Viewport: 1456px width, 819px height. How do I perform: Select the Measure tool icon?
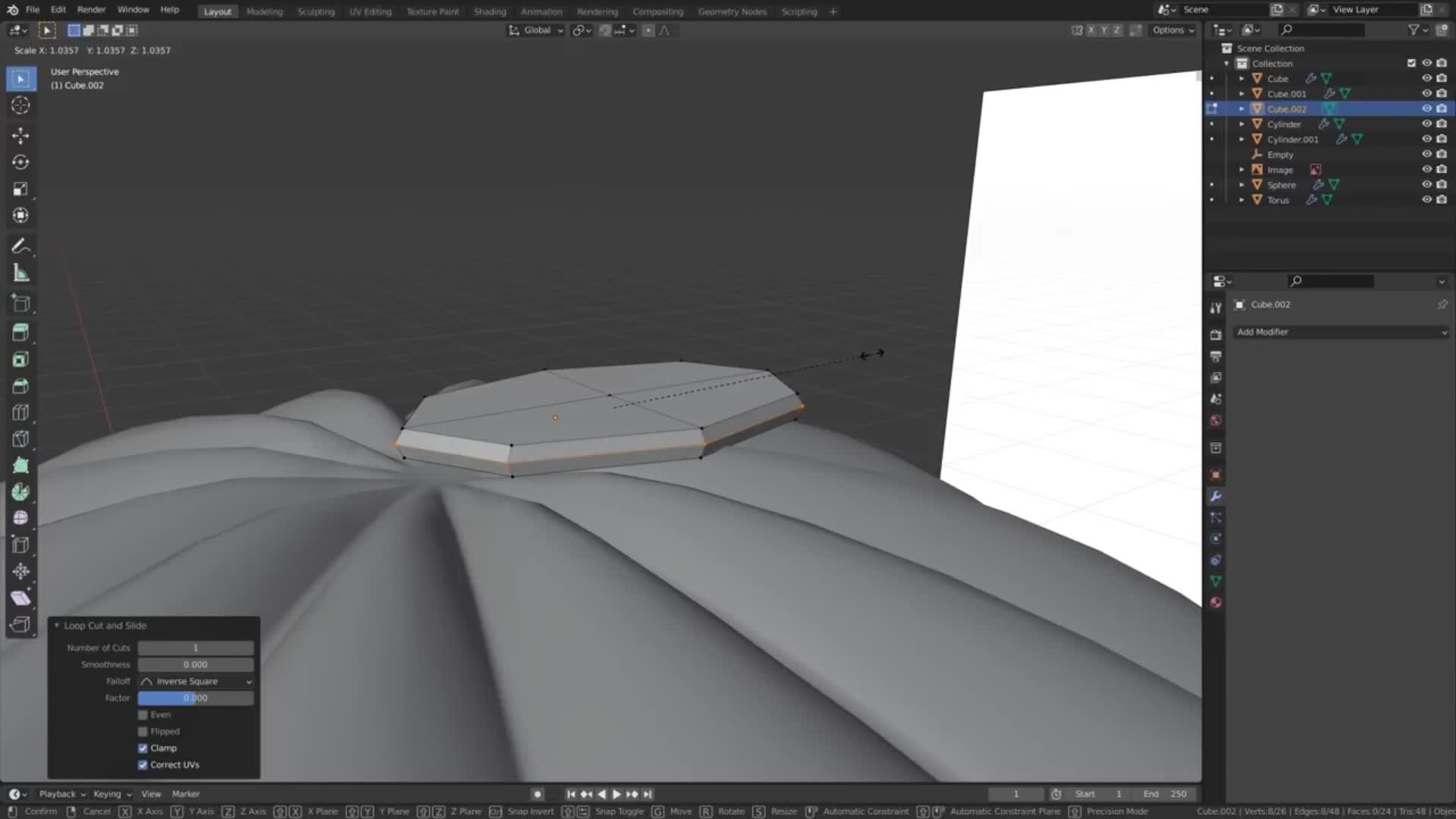coord(20,273)
